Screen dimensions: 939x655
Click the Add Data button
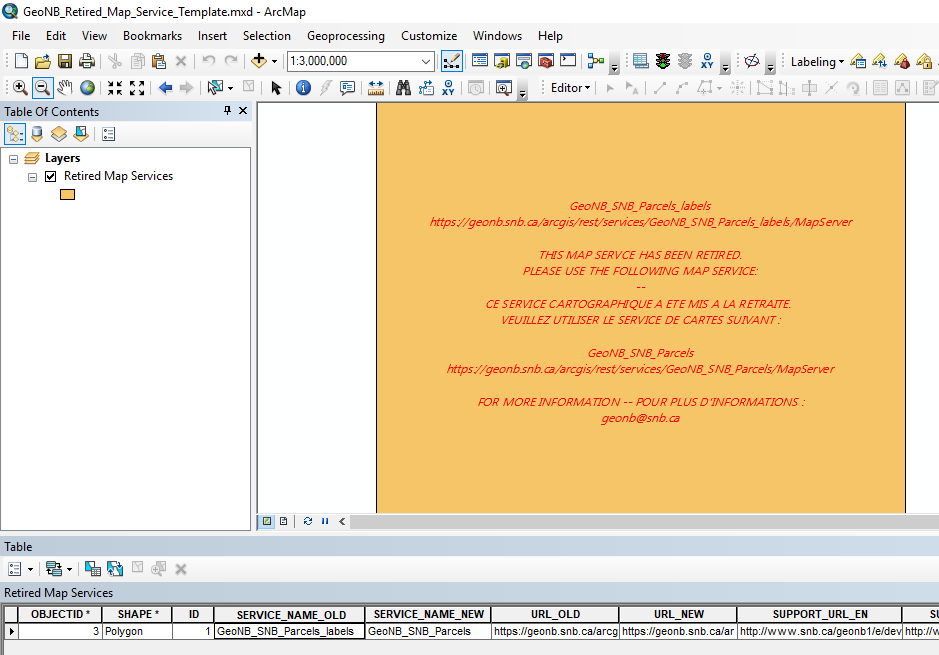(259, 60)
